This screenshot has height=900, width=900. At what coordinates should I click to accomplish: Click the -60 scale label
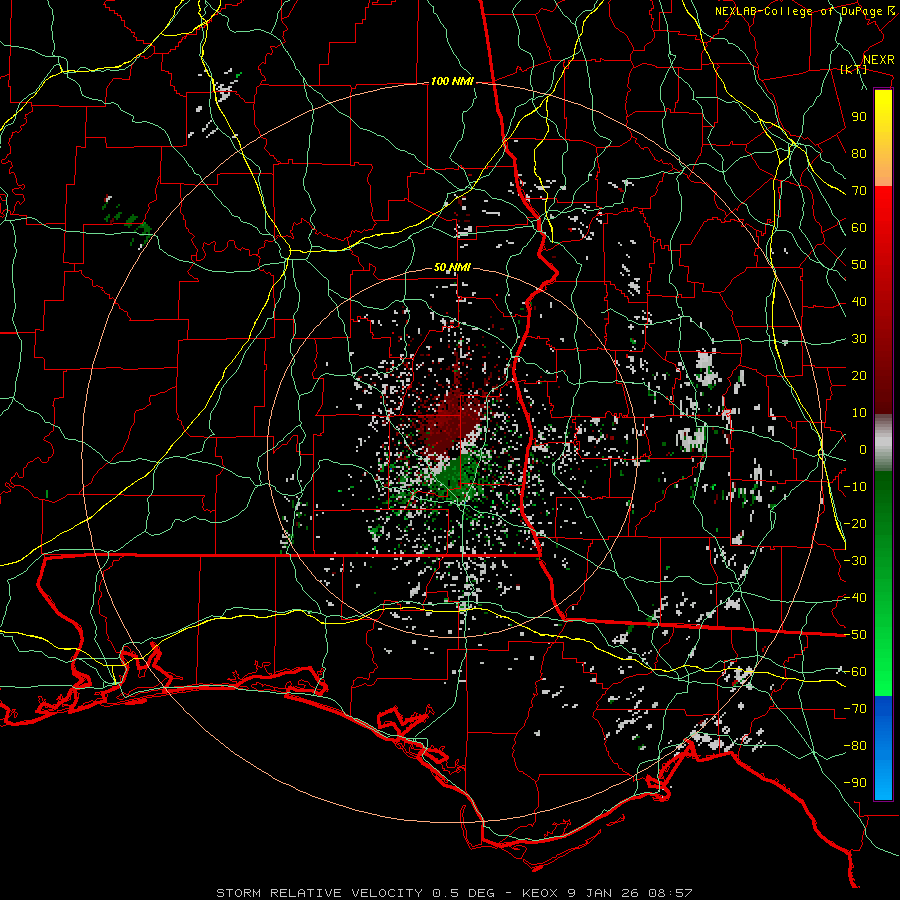pos(855,672)
